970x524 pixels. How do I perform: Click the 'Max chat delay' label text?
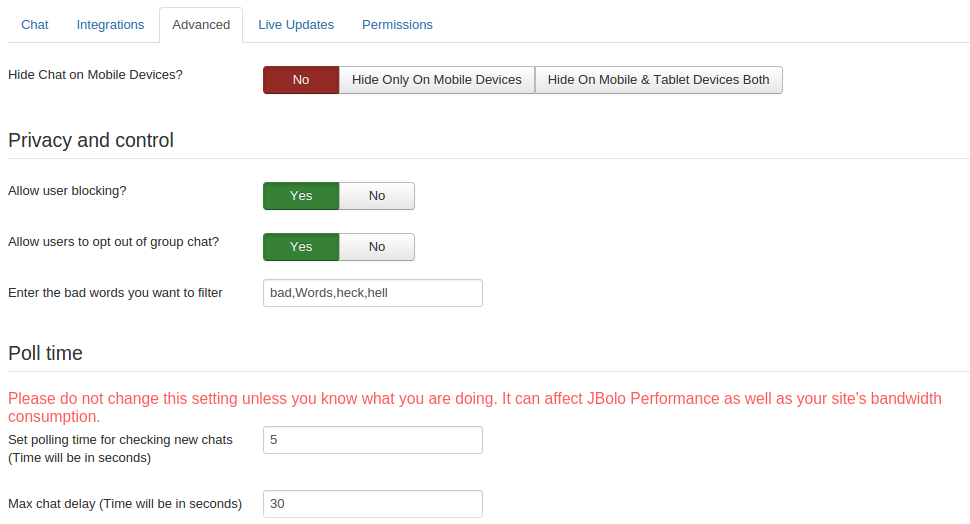(125, 504)
